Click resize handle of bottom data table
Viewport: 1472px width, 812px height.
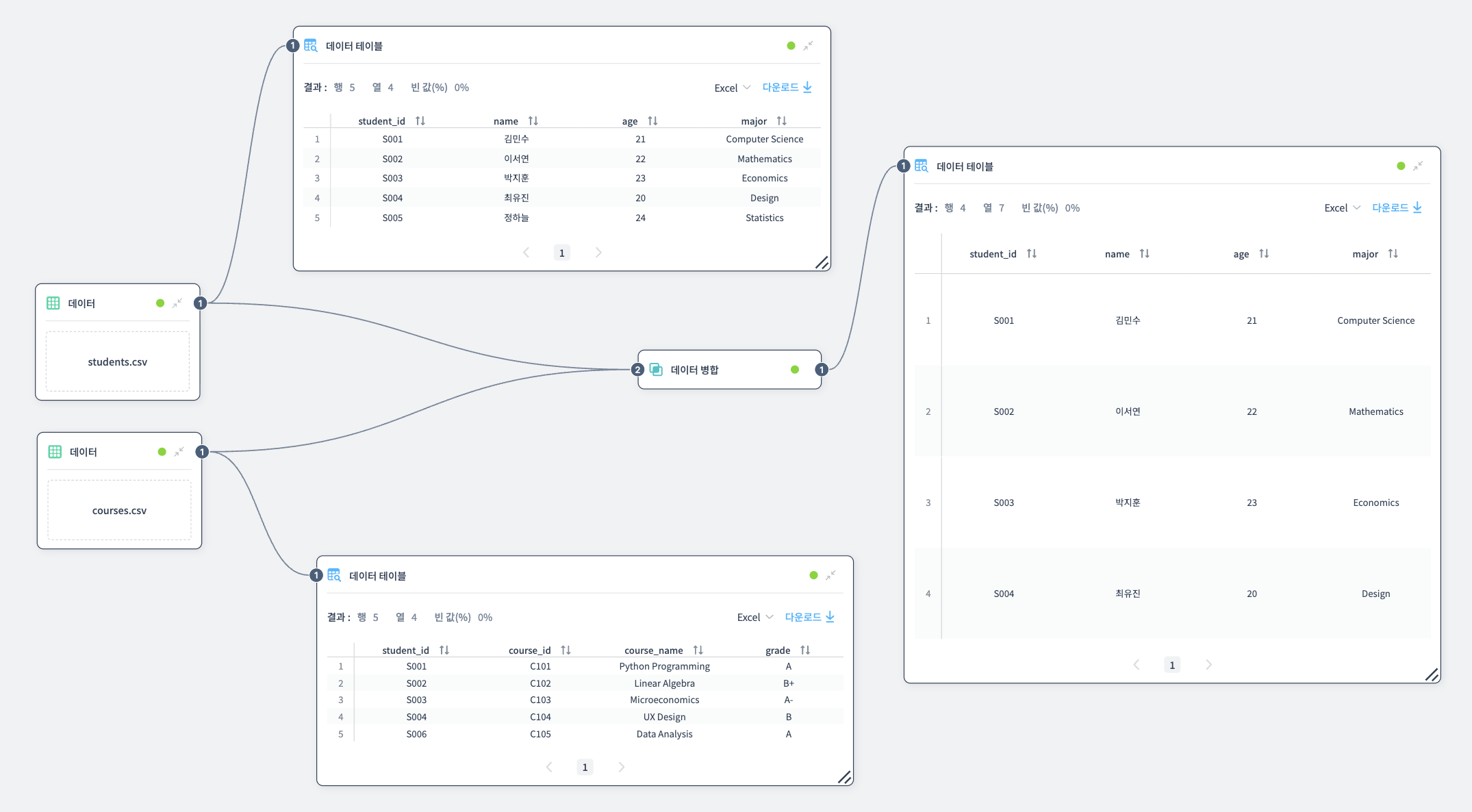pos(845,777)
